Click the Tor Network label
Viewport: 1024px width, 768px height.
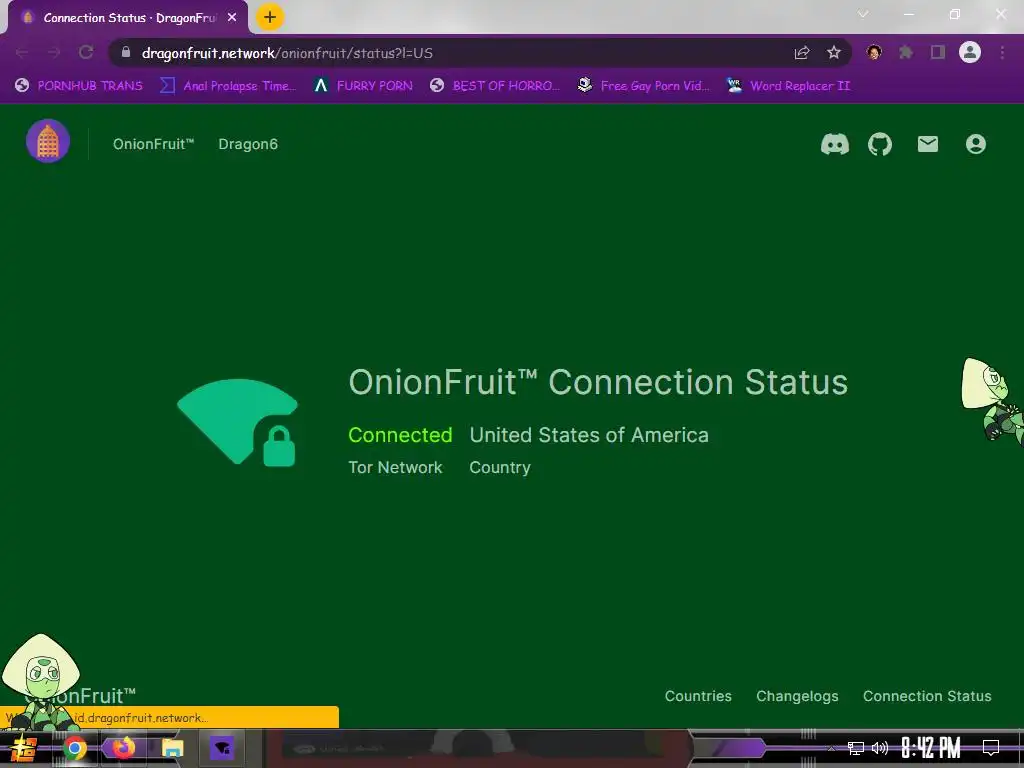pyautogui.click(x=395, y=468)
